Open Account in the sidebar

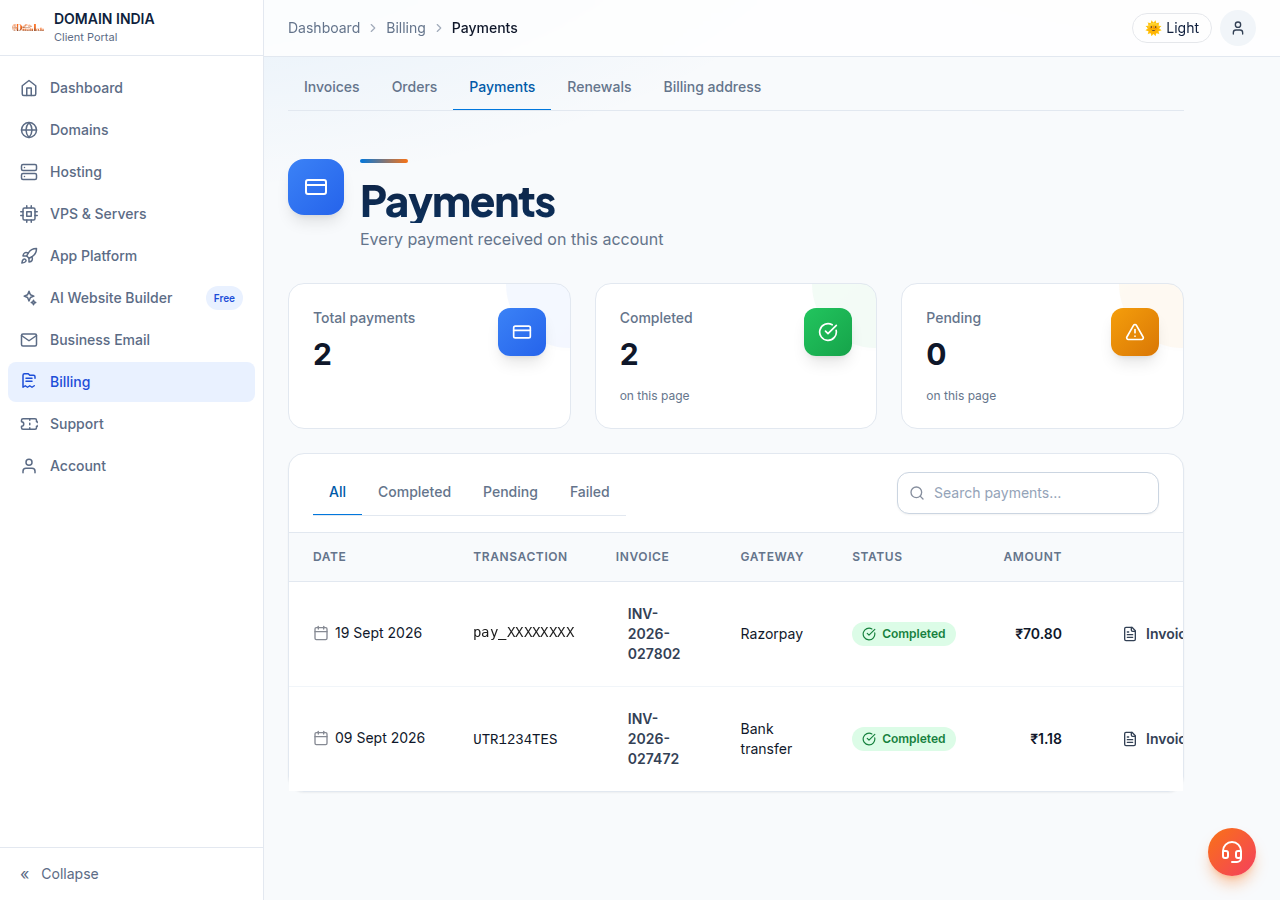131,466
